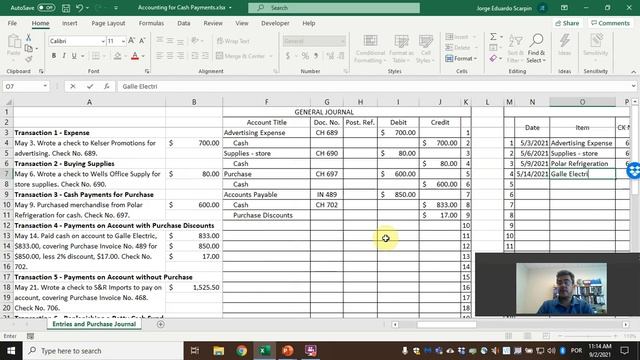Click the Share button

click(567, 23)
